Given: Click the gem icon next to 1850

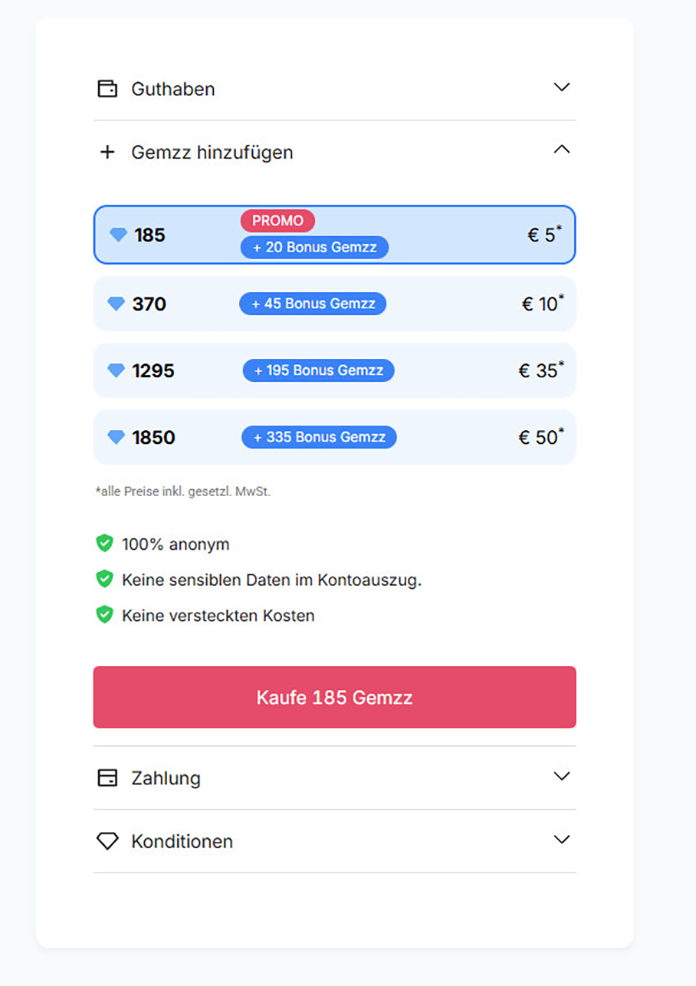Looking at the screenshot, I should pyautogui.click(x=116, y=438).
